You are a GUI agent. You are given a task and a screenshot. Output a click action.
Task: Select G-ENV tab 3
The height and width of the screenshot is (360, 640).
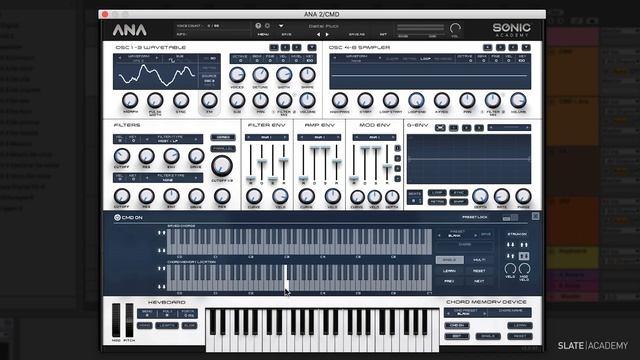coord(479,128)
